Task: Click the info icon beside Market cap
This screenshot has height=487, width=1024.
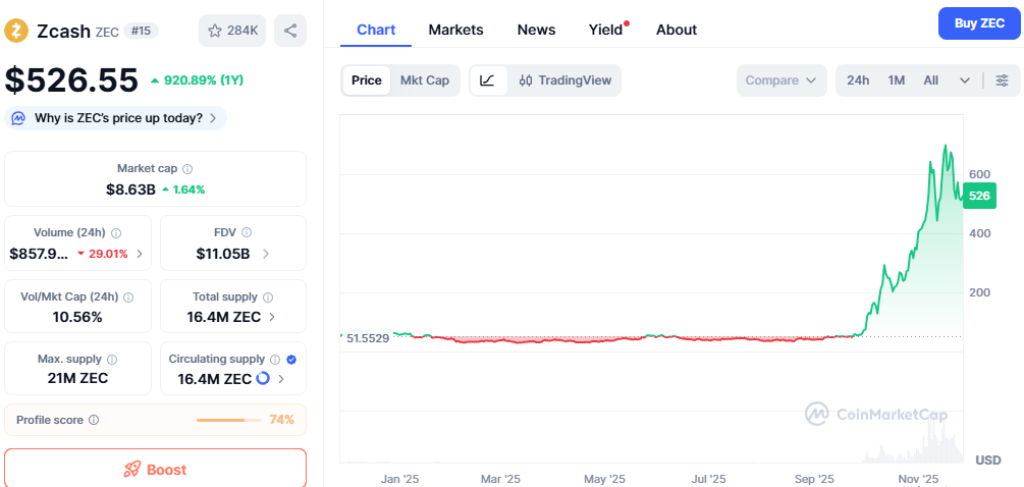Action: 188,169
